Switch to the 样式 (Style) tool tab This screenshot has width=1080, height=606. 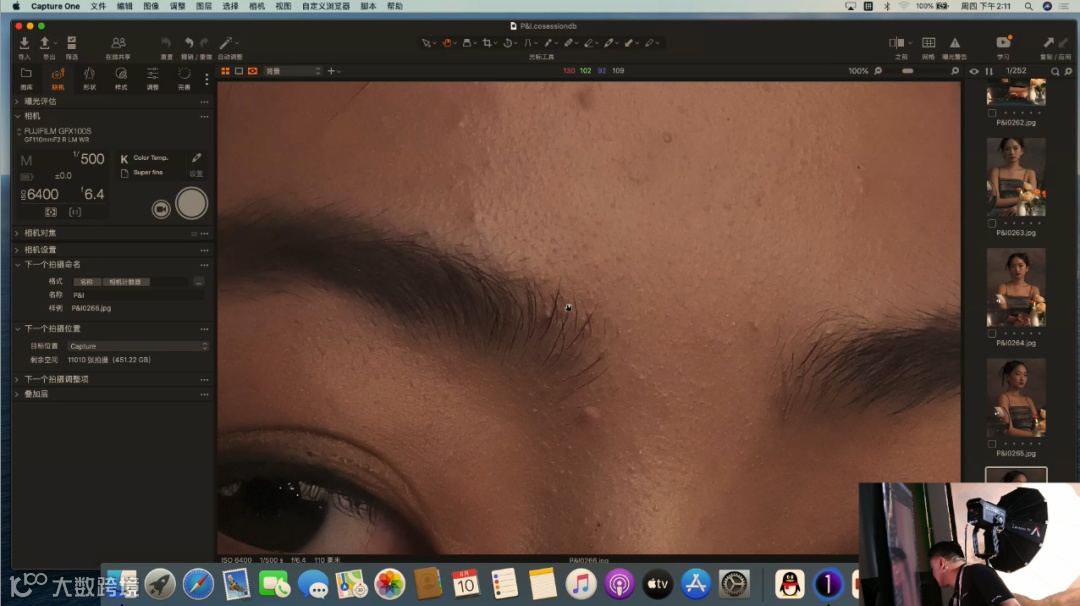point(121,78)
